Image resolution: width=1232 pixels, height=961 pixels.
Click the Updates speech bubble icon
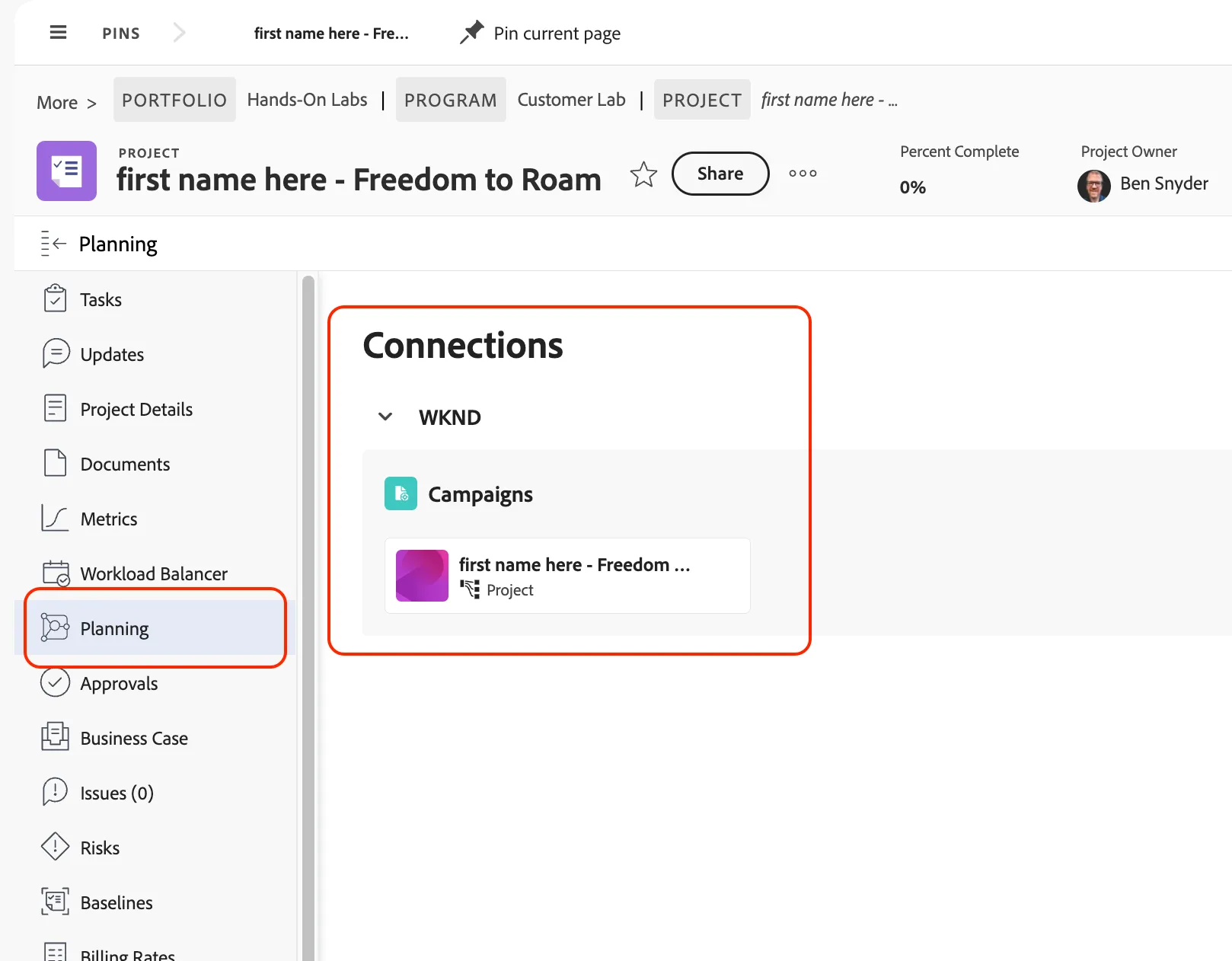click(x=56, y=353)
